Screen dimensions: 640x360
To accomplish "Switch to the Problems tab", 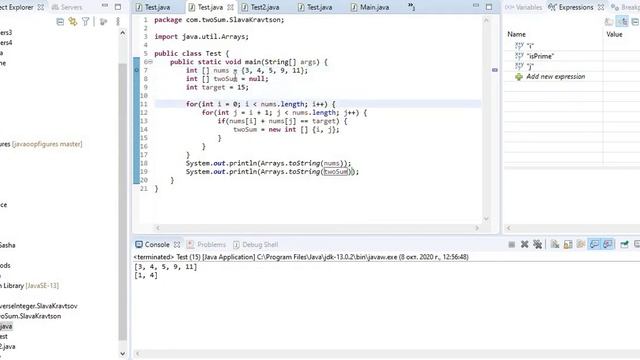I will (x=207, y=245).
